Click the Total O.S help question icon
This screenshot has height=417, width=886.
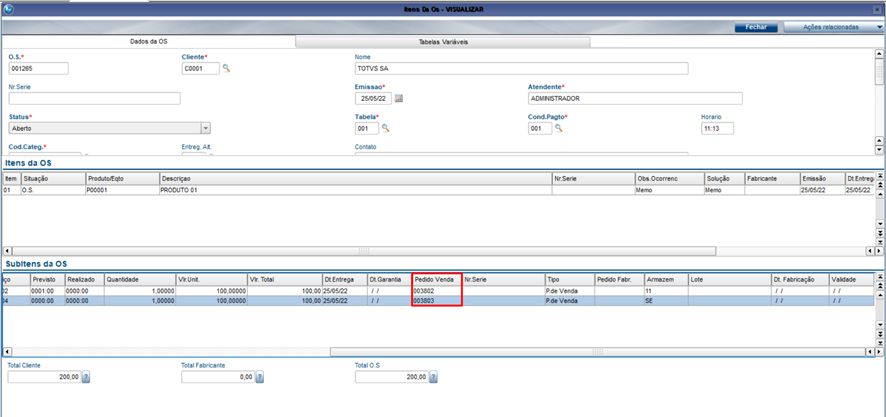click(433, 377)
